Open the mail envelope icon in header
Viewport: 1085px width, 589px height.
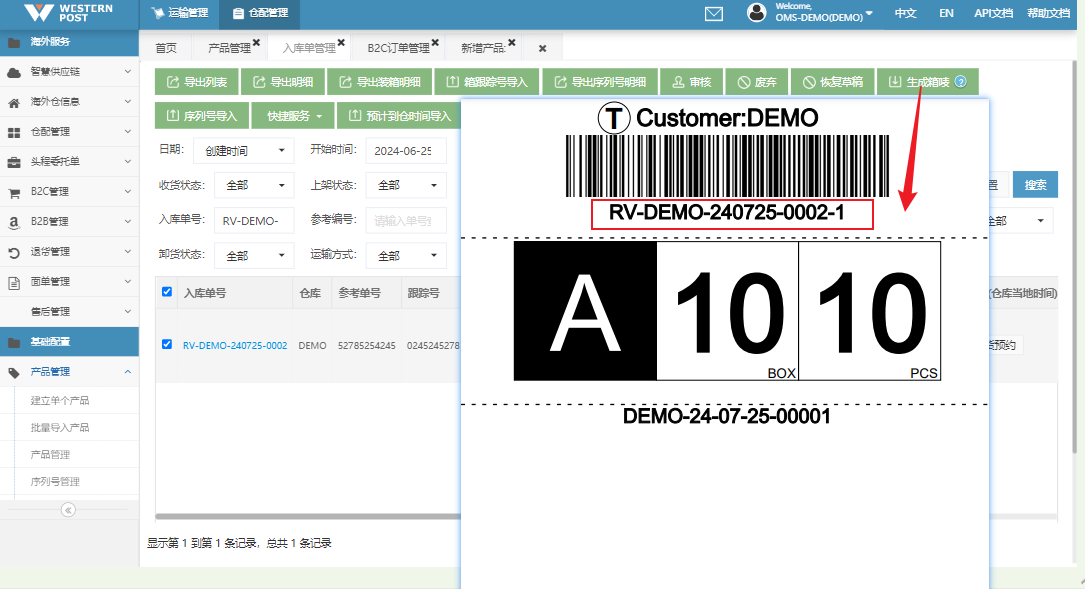[x=713, y=14]
